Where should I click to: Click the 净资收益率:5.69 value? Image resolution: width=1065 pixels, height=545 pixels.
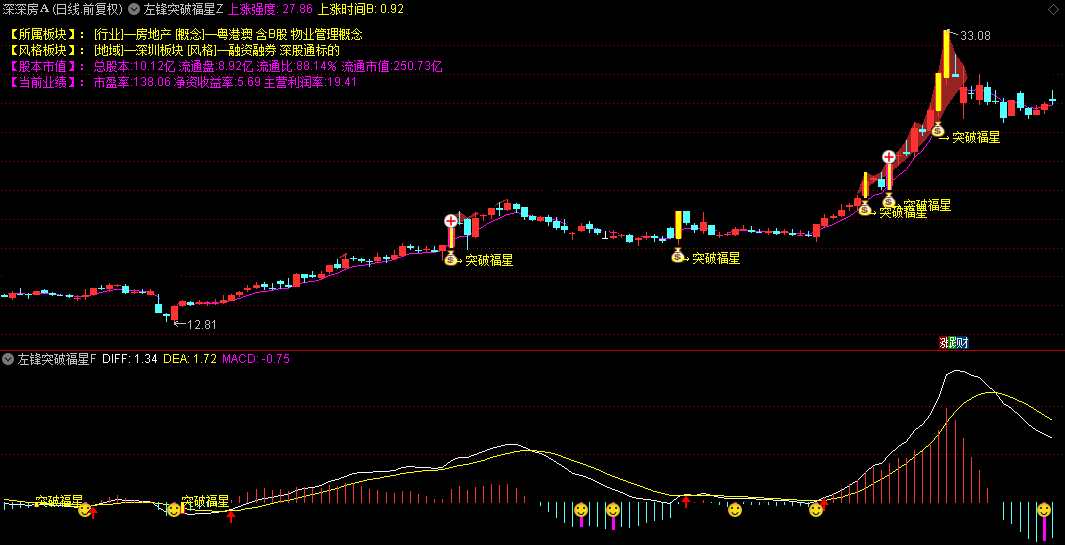pos(217,82)
